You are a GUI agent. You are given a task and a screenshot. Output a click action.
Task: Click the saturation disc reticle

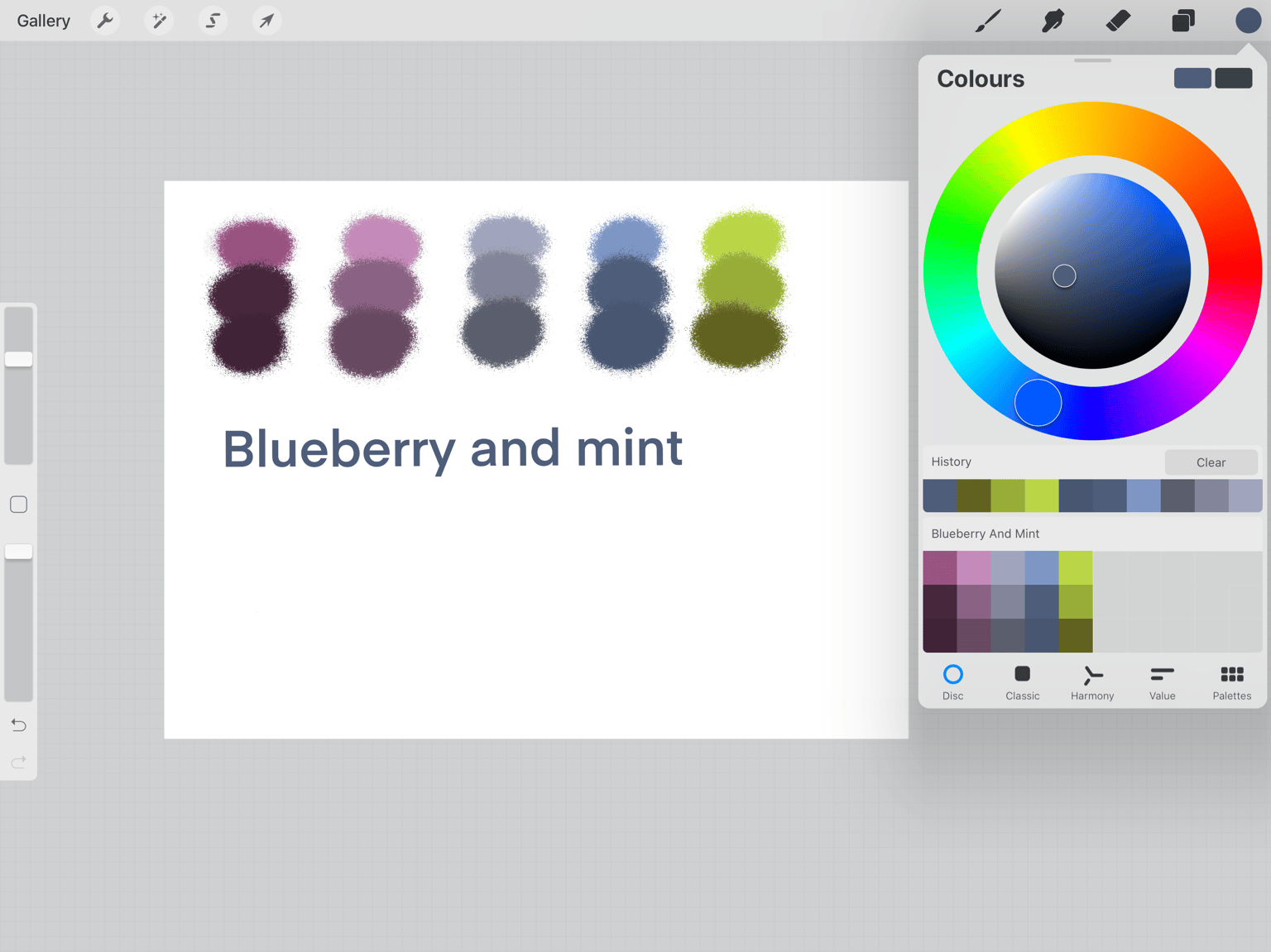1064,275
